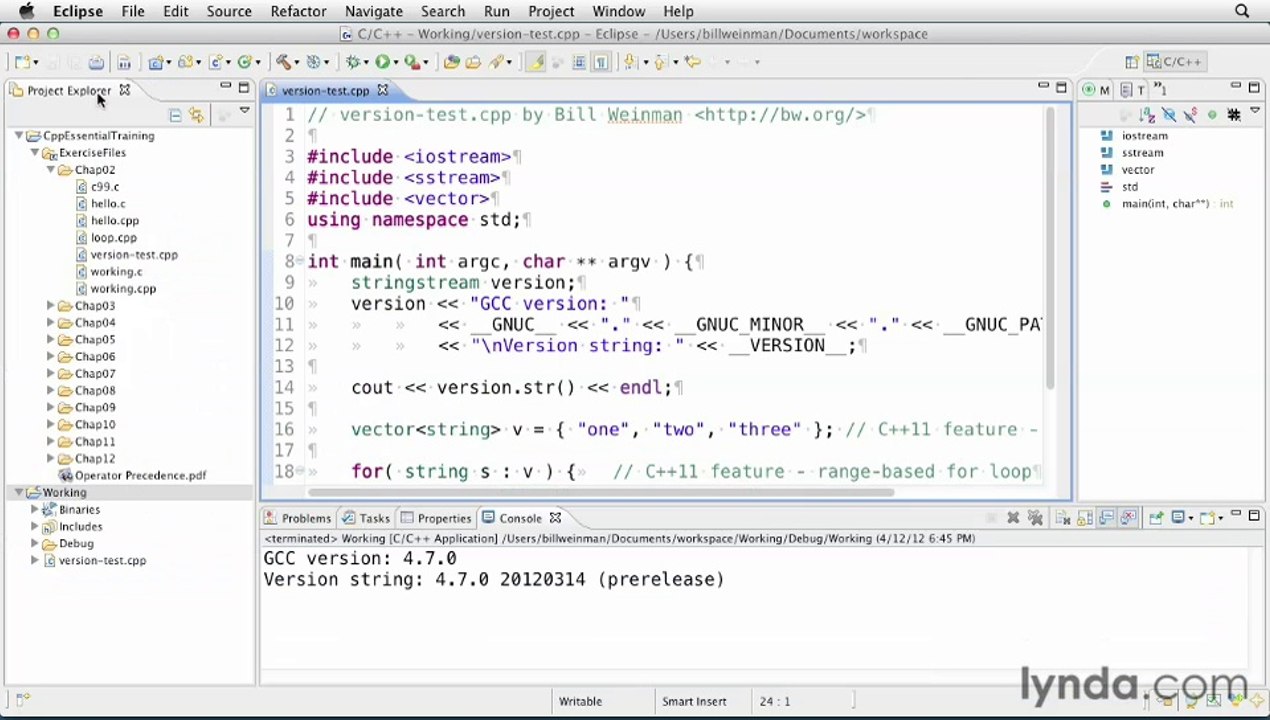
Task: Click the Open Perspective icon
Action: (x=1132, y=62)
